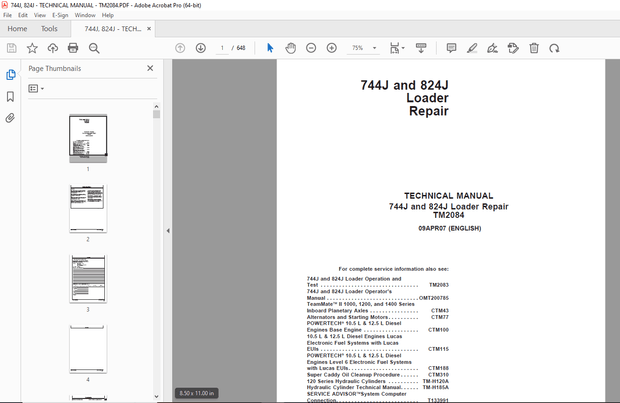This screenshot has width=620, height=403.
Task: Choose the Selection arrow tool
Action: pyautogui.click(x=270, y=48)
